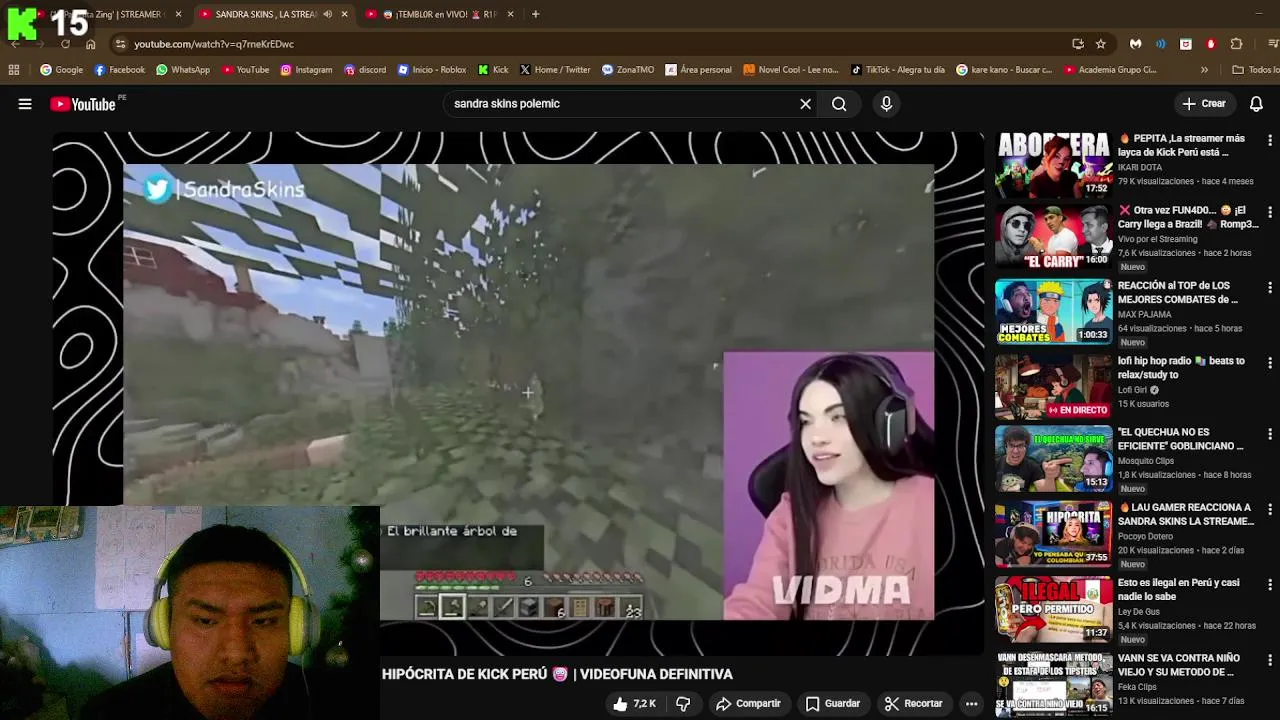Open the browser home button
The image size is (1280, 720).
coord(90,44)
